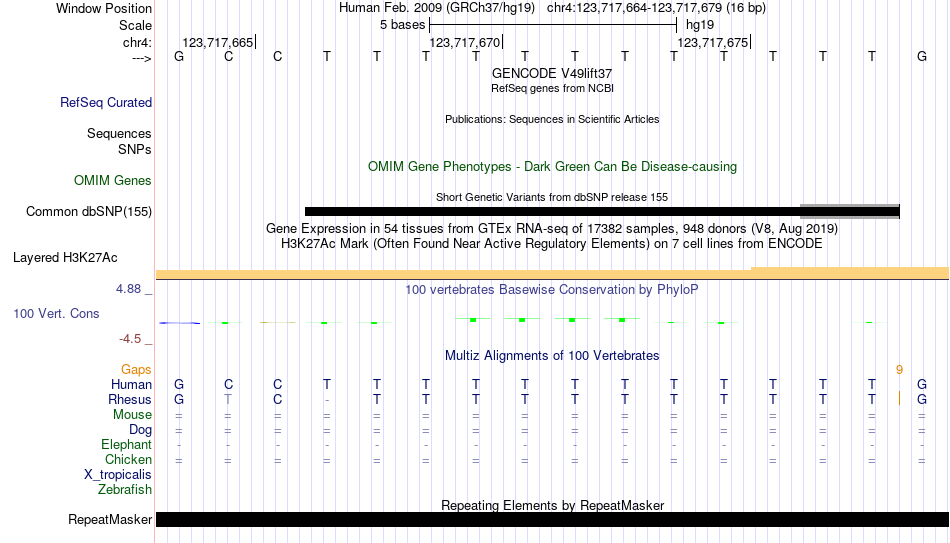
Task: Click the 123,717,665 ruler coordinate
Action: (218, 42)
